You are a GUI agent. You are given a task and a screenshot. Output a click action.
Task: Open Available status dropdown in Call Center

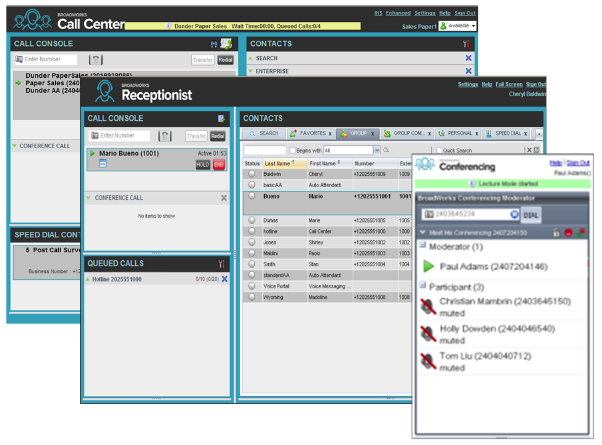[x=461, y=25]
